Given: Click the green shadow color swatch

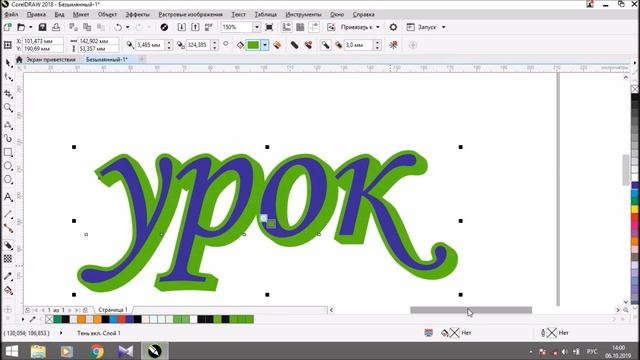Looking at the screenshot, I should coord(253,45).
